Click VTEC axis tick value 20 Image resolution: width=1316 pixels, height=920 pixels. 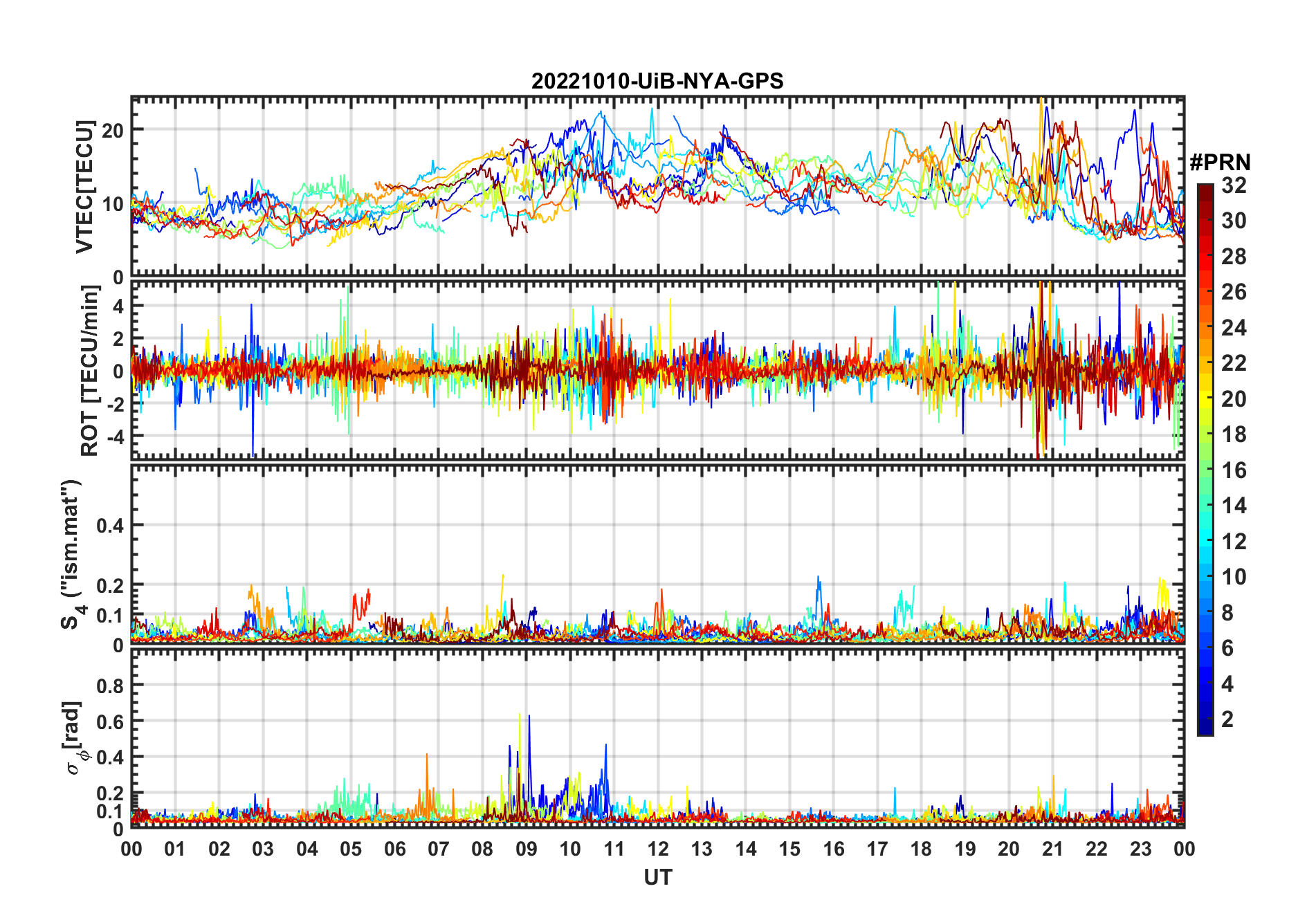[113, 130]
